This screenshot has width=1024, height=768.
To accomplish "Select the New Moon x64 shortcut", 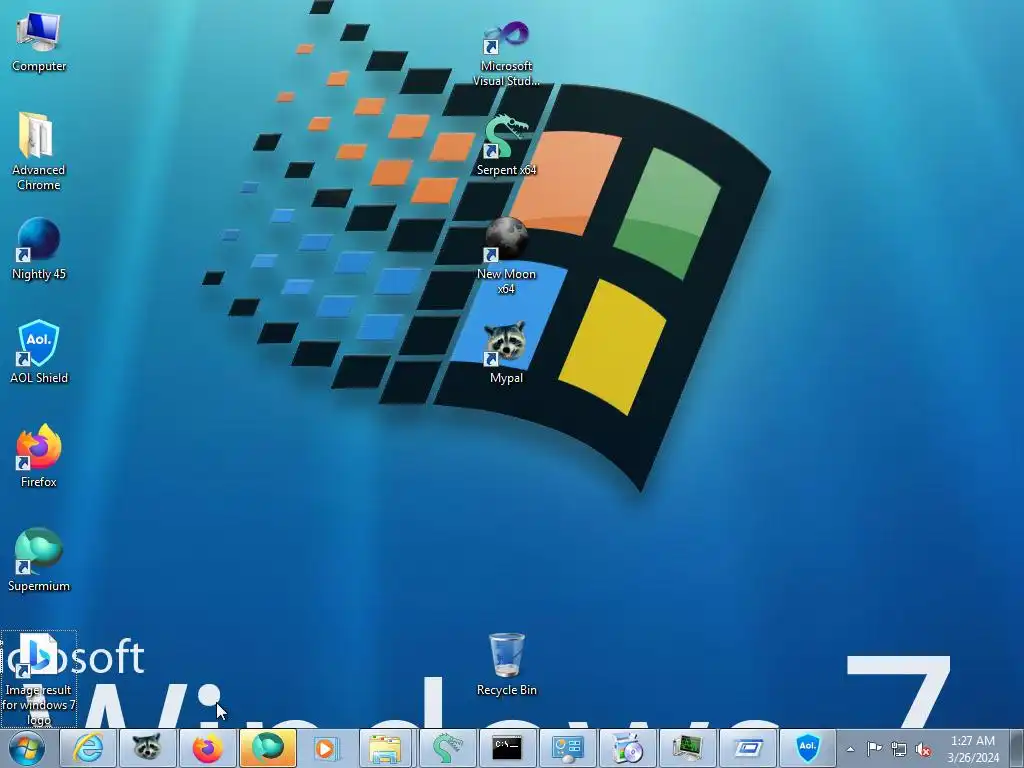I will 506,256.
